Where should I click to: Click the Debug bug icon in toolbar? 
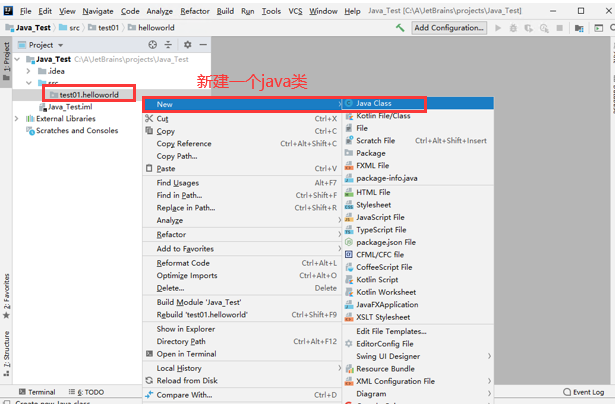(x=513, y=28)
